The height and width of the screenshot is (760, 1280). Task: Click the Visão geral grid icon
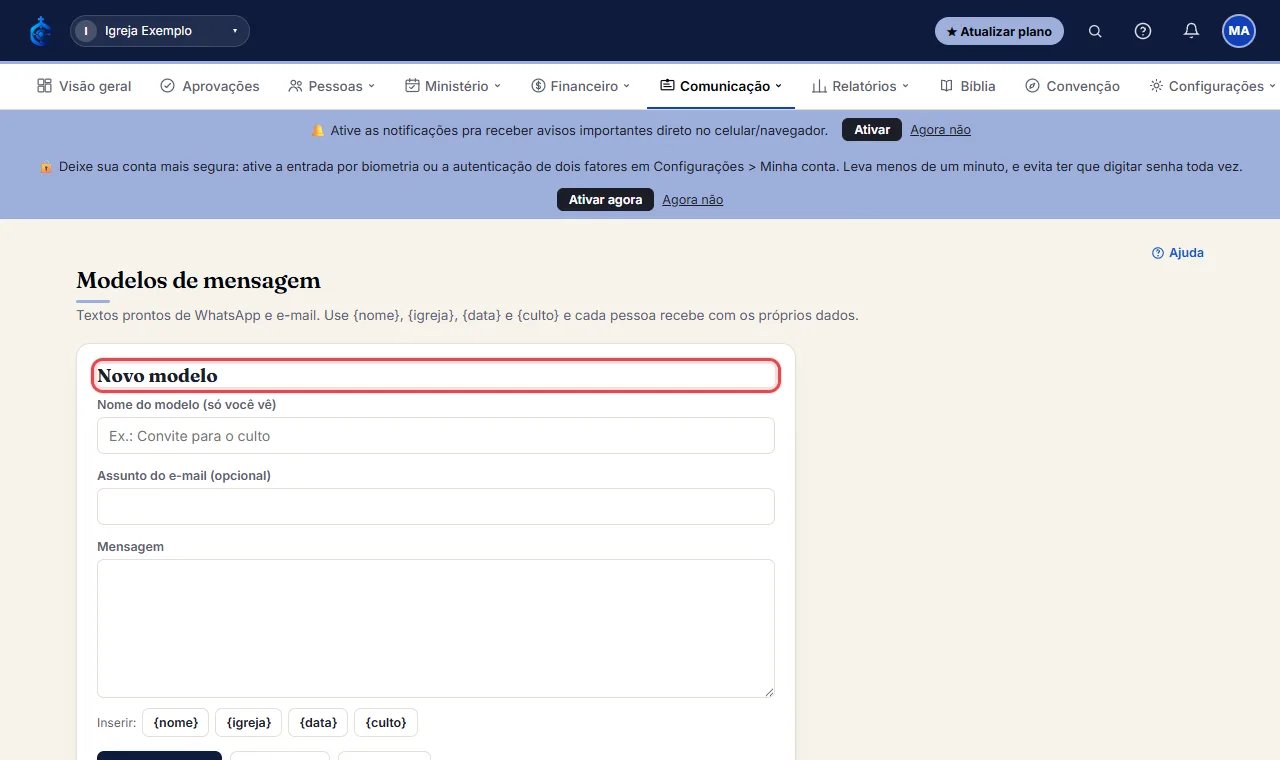click(x=44, y=86)
